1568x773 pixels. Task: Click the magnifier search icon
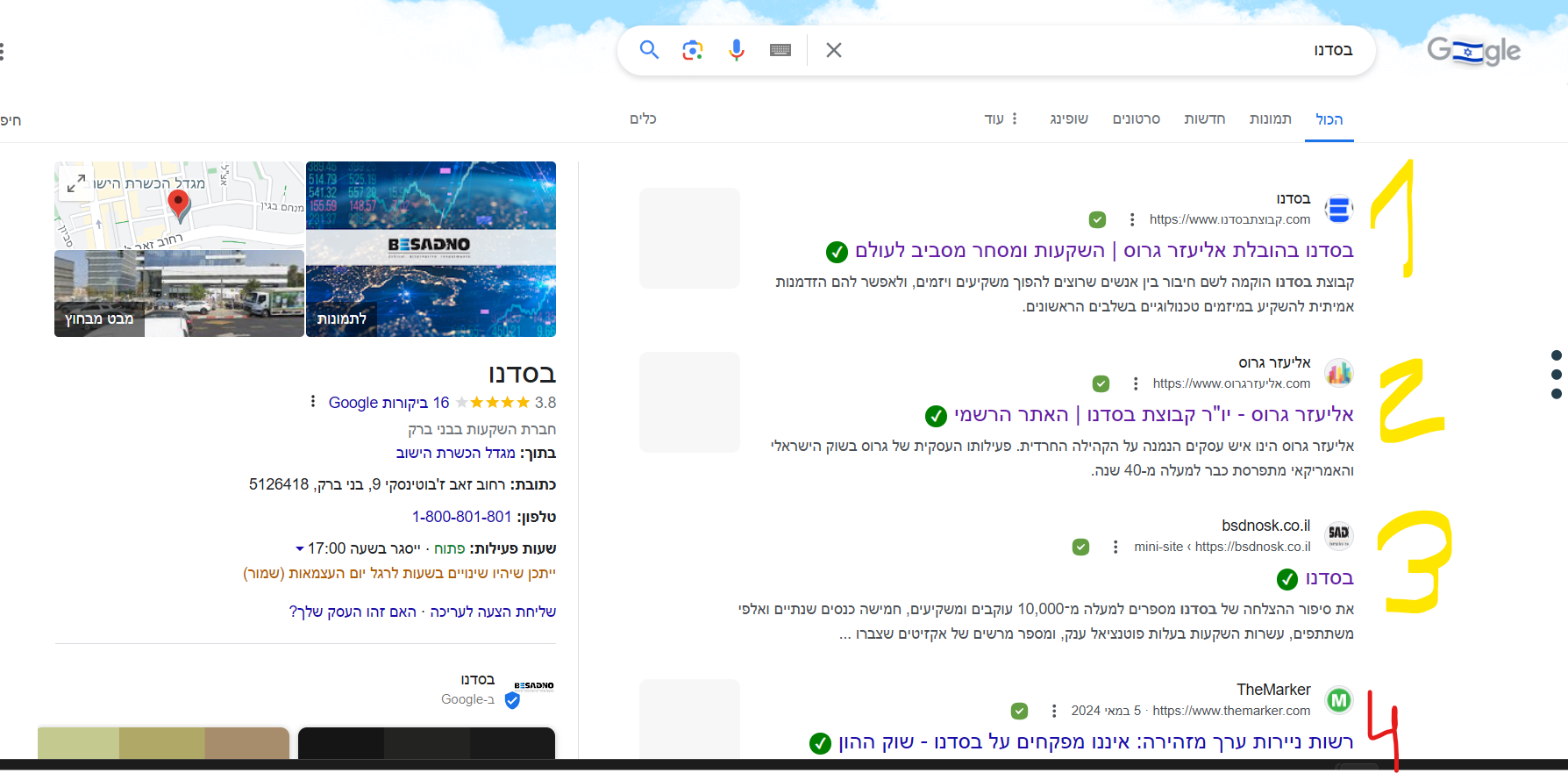649,50
